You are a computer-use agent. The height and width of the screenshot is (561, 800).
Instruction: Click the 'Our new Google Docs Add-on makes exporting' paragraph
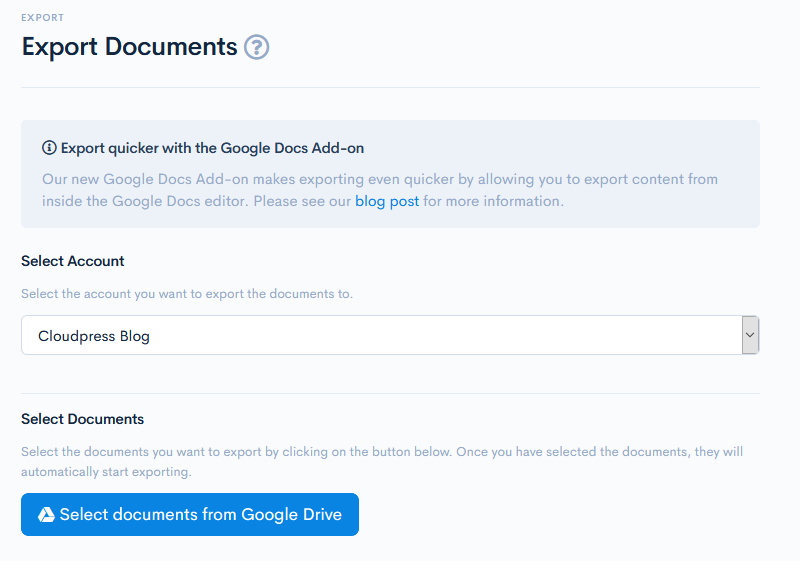pyautogui.click(x=380, y=190)
